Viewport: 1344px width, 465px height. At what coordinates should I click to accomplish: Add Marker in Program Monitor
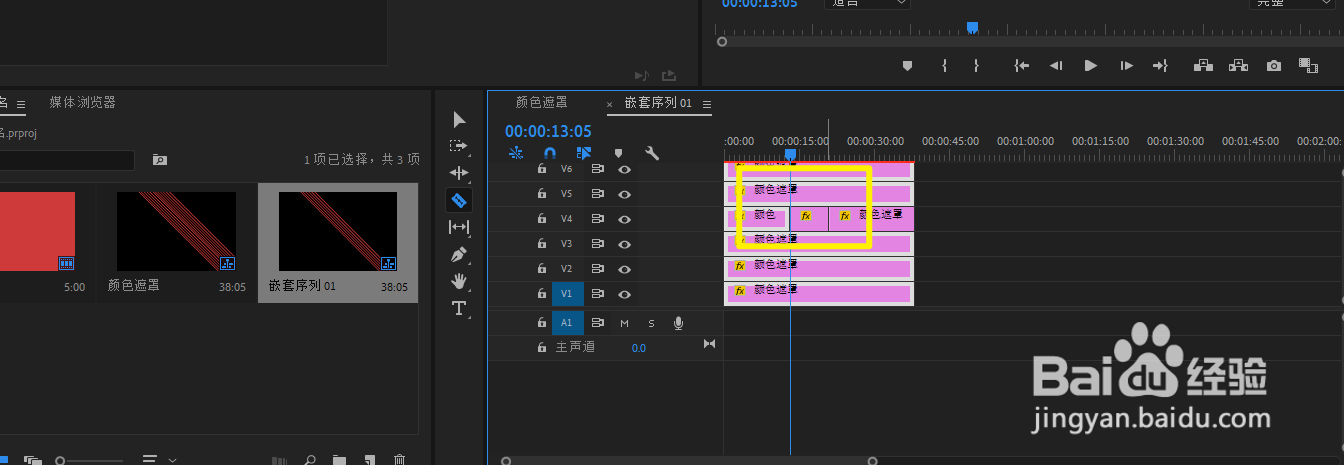click(908, 65)
